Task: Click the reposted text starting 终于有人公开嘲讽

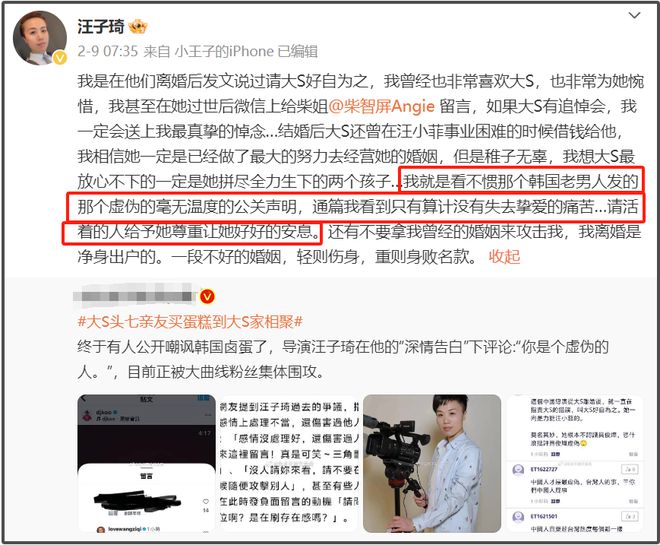Action: 343,359
